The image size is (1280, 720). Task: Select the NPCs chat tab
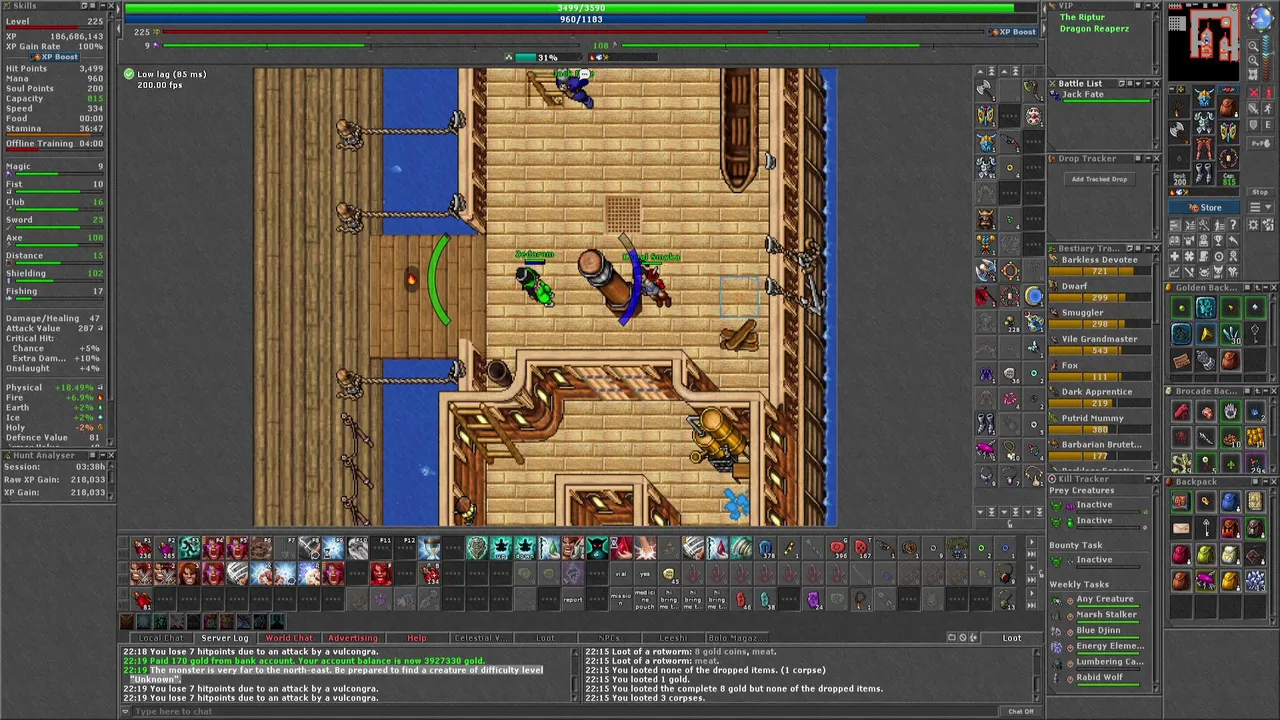(608, 638)
